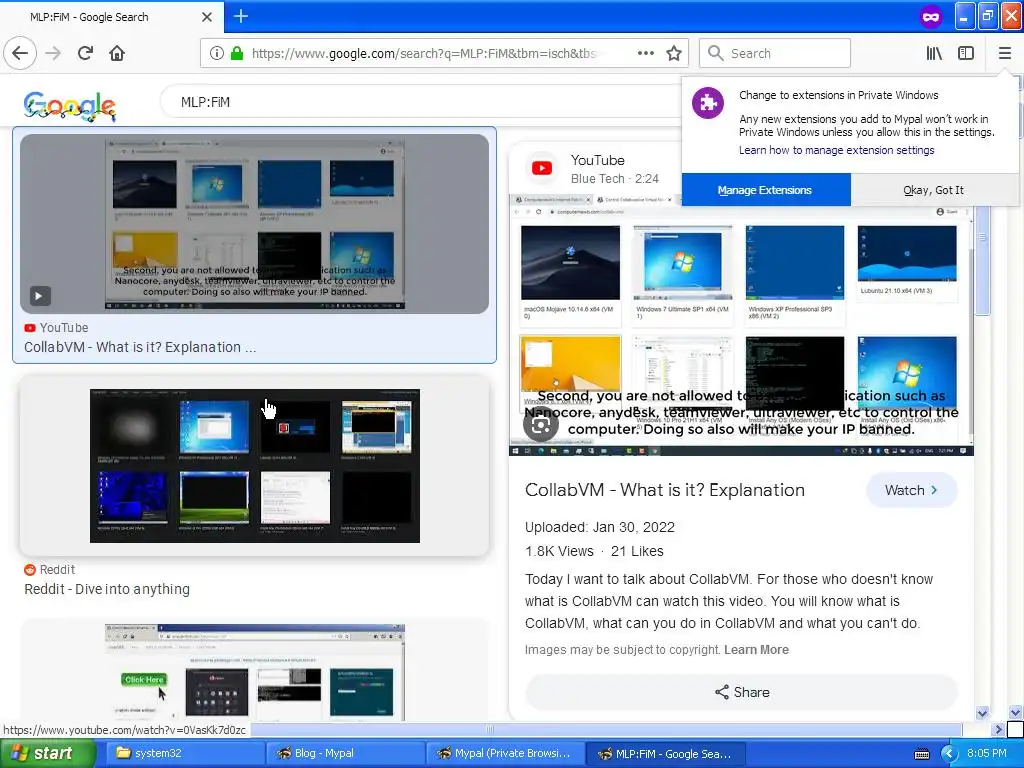This screenshot has height=768, width=1024.
Task: Click the Reddit source icon
Action: tap(29, 569)
